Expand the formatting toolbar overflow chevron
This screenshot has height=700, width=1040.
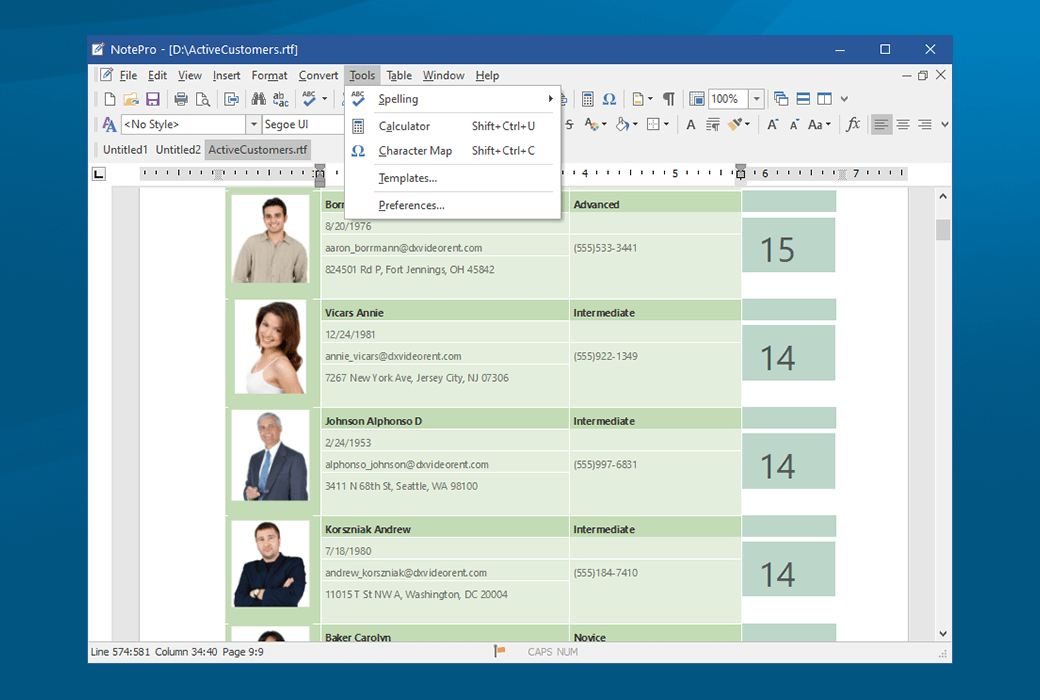point(944,125)
